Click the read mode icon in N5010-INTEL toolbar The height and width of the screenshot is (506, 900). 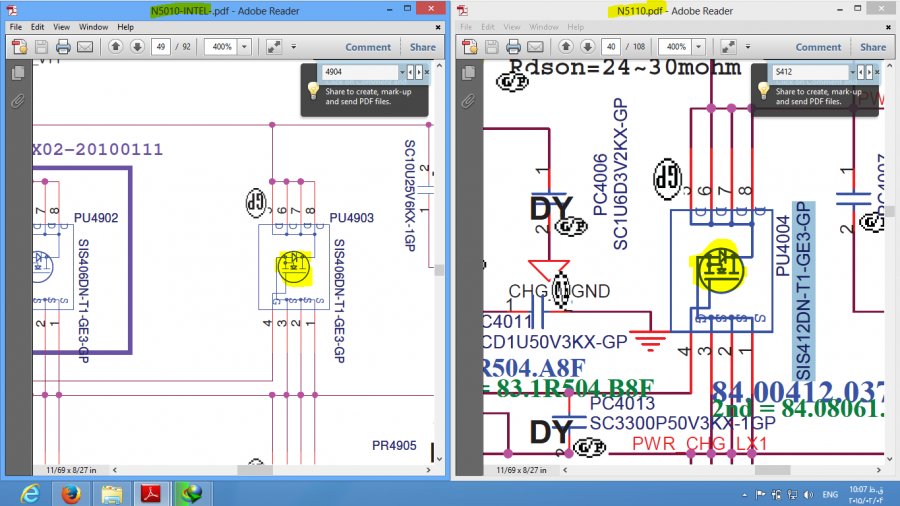[x=274, y=47]
